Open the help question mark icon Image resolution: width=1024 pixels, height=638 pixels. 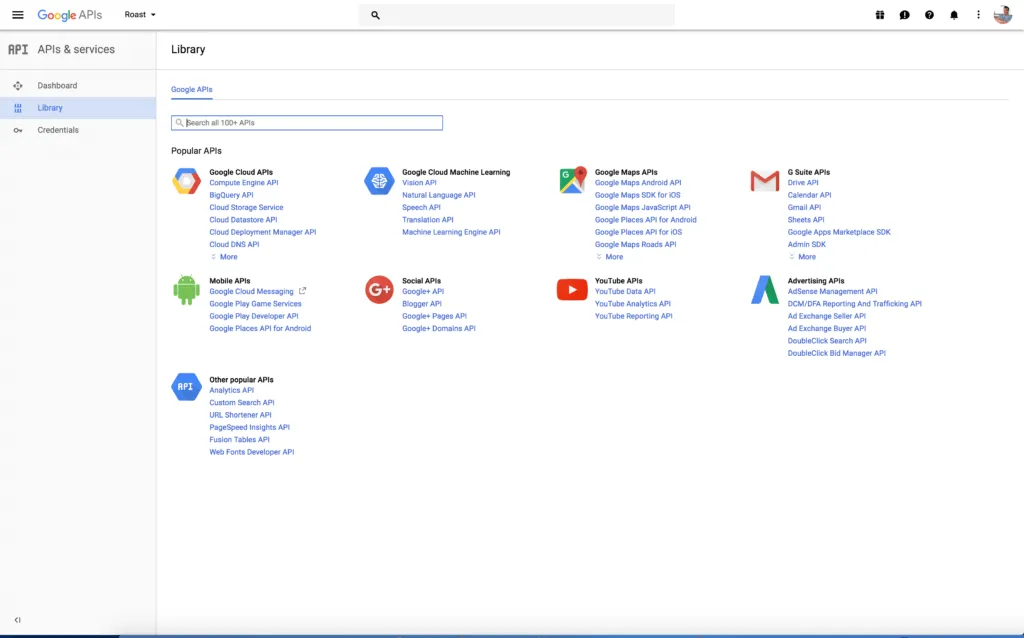point(929,14)
